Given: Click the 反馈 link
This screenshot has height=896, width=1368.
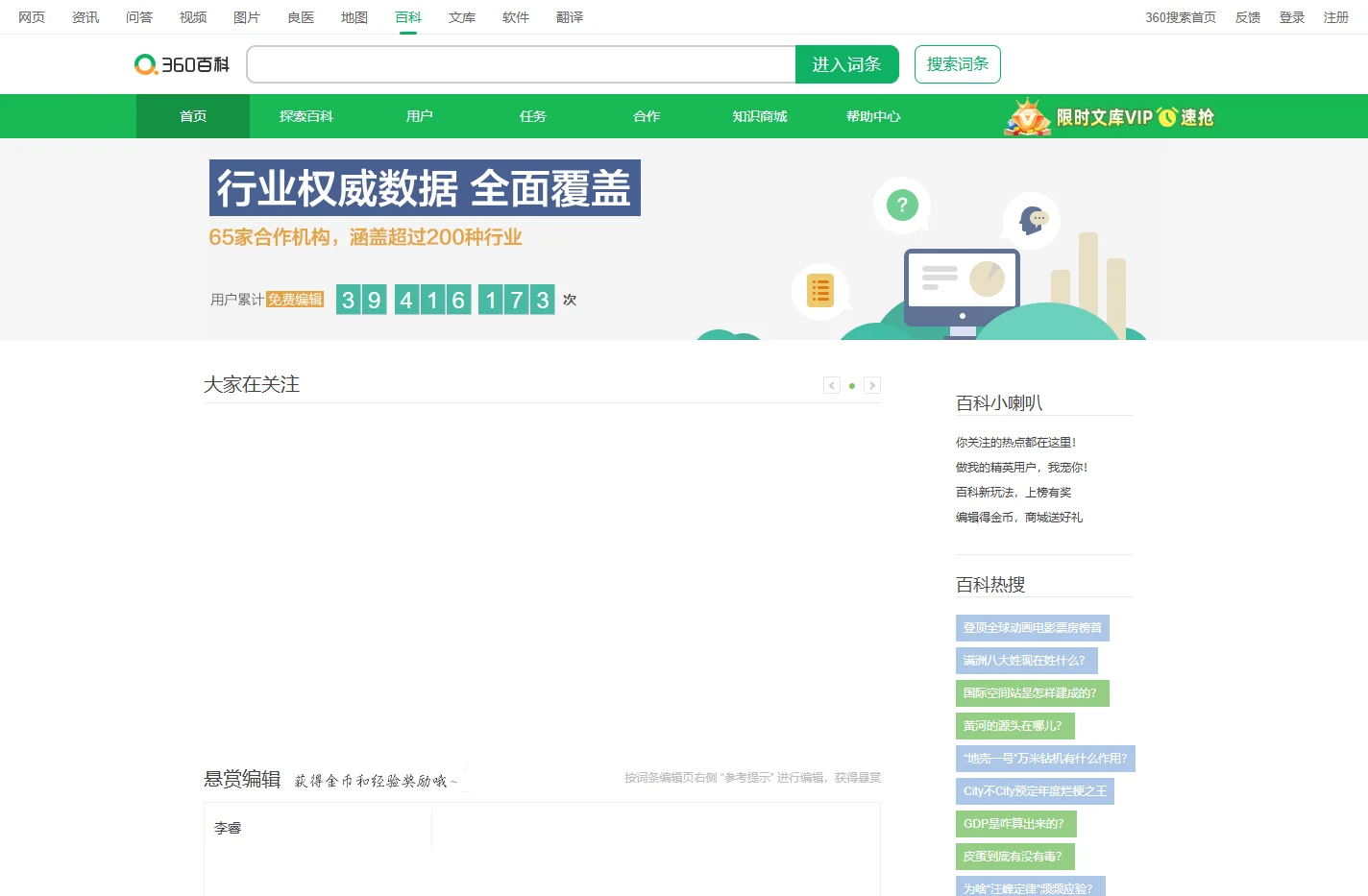Looking at the screenshot, I should (1248, 17).
